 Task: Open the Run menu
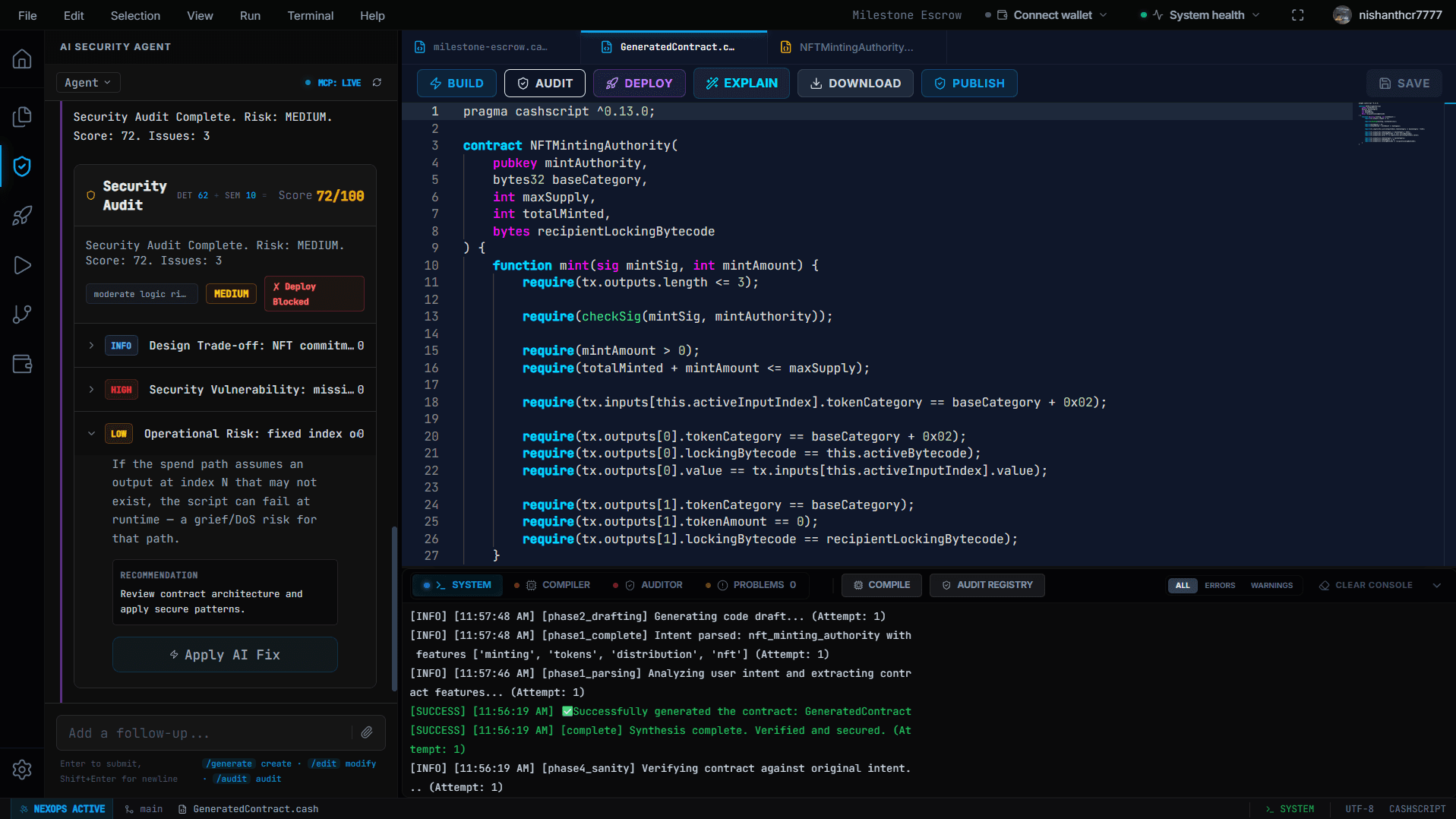click(250, 15)
